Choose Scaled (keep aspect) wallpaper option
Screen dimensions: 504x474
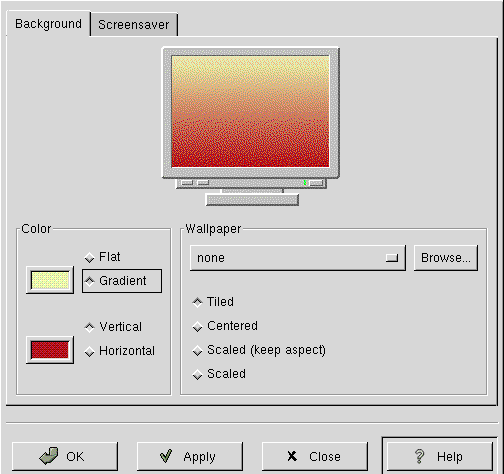pos(259,350)
